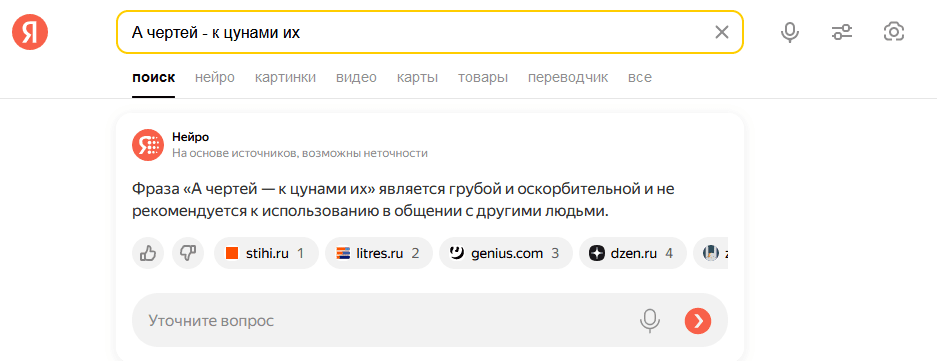Click the answer text starting with 'Фраза'

click(x=403, y=200)
